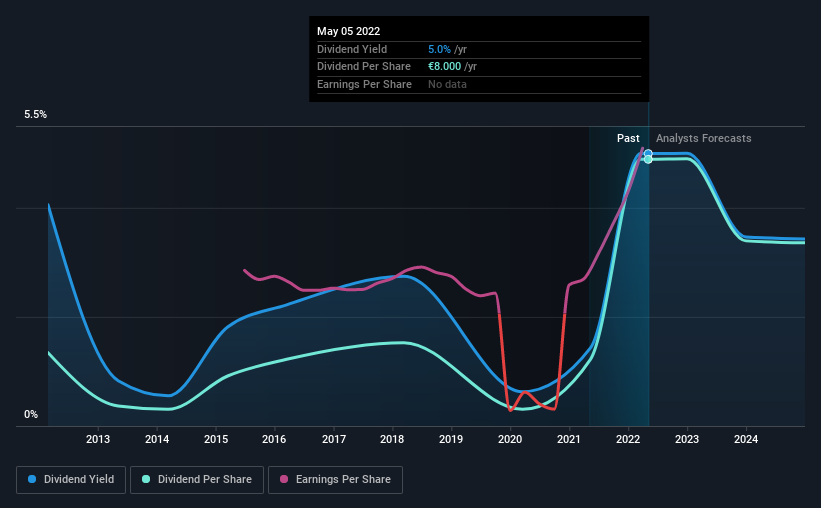Toggle the Dividend Per Share legend button

pos(197,480)
